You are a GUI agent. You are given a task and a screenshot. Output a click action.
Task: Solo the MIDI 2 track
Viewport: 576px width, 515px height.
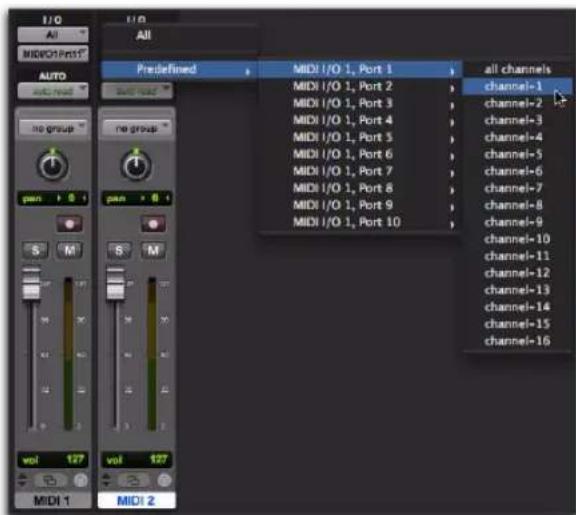click(x=119, y=251)
